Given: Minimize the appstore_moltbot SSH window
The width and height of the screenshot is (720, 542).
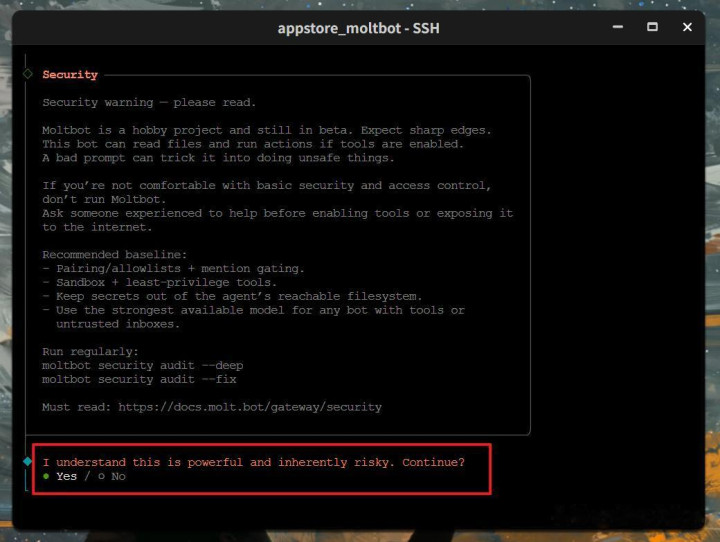Looking at the screenshot, I should click(x=618, y=27).
